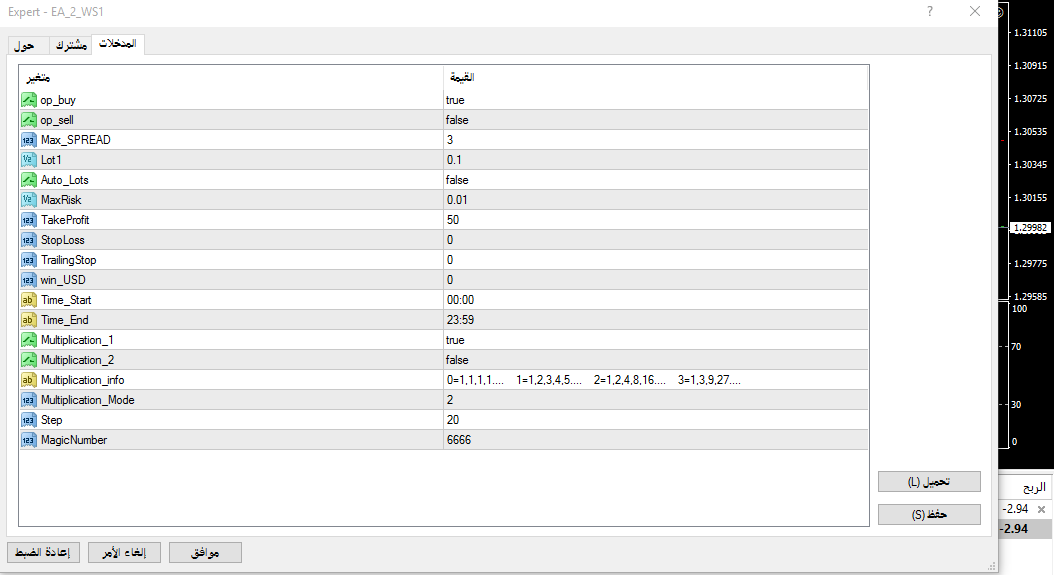
Task: Click the Auto_Lots boolean icon
Action: point(29,180)
